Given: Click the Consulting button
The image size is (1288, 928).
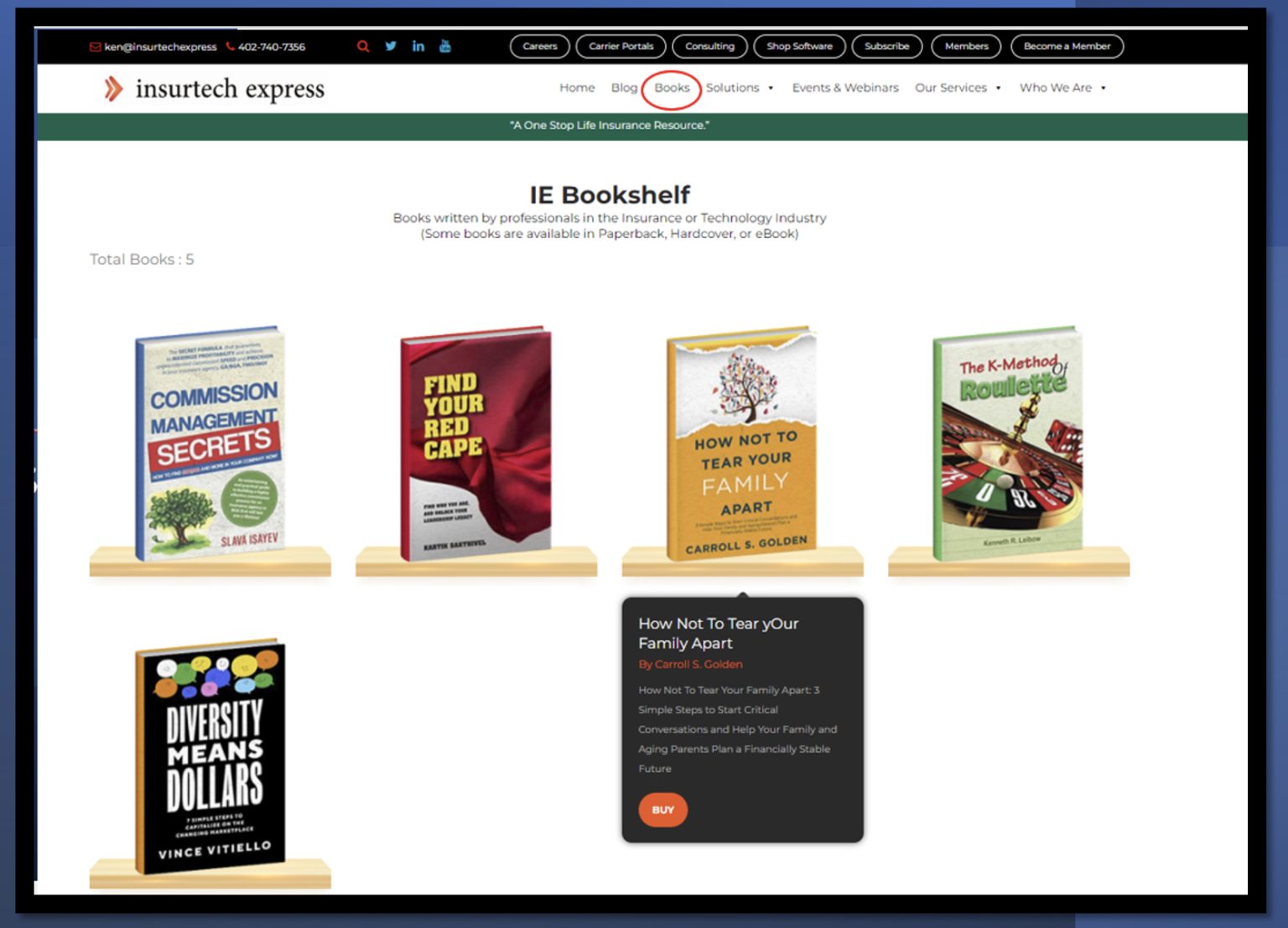Looking at the screenshot, I should tap(709, 46).
